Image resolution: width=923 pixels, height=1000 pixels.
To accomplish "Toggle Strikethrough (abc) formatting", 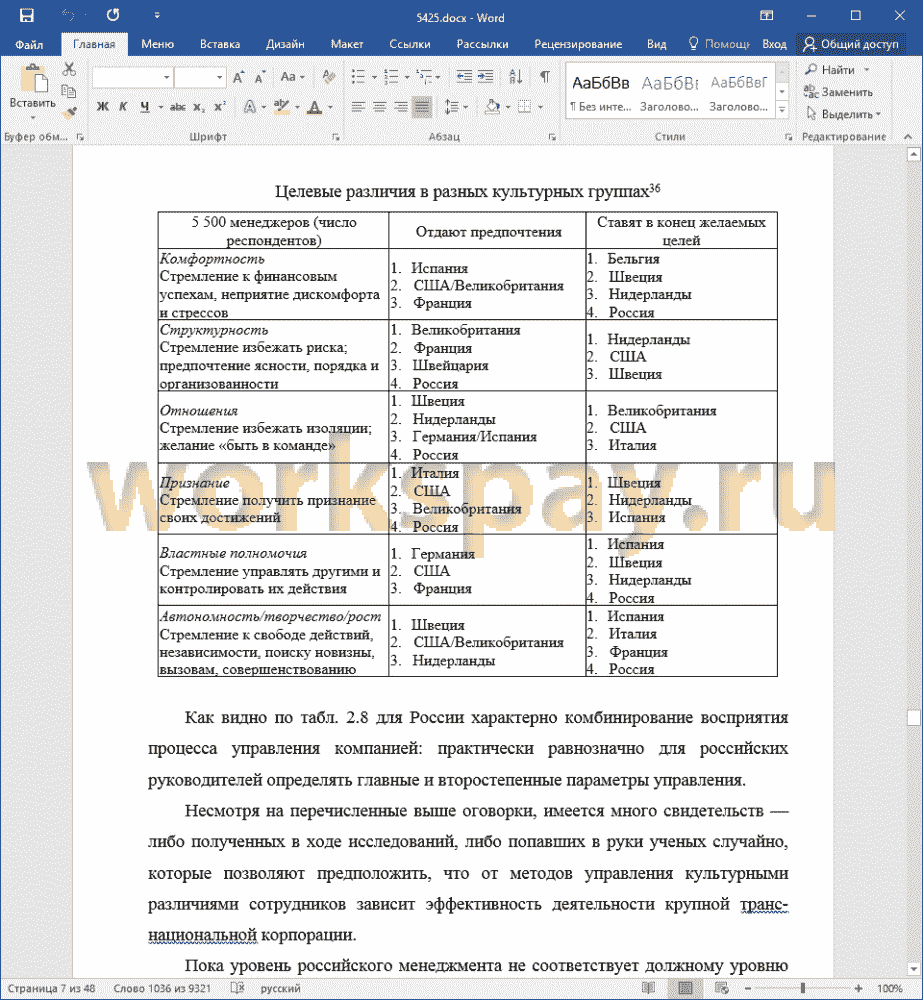I will coord(177,107).
